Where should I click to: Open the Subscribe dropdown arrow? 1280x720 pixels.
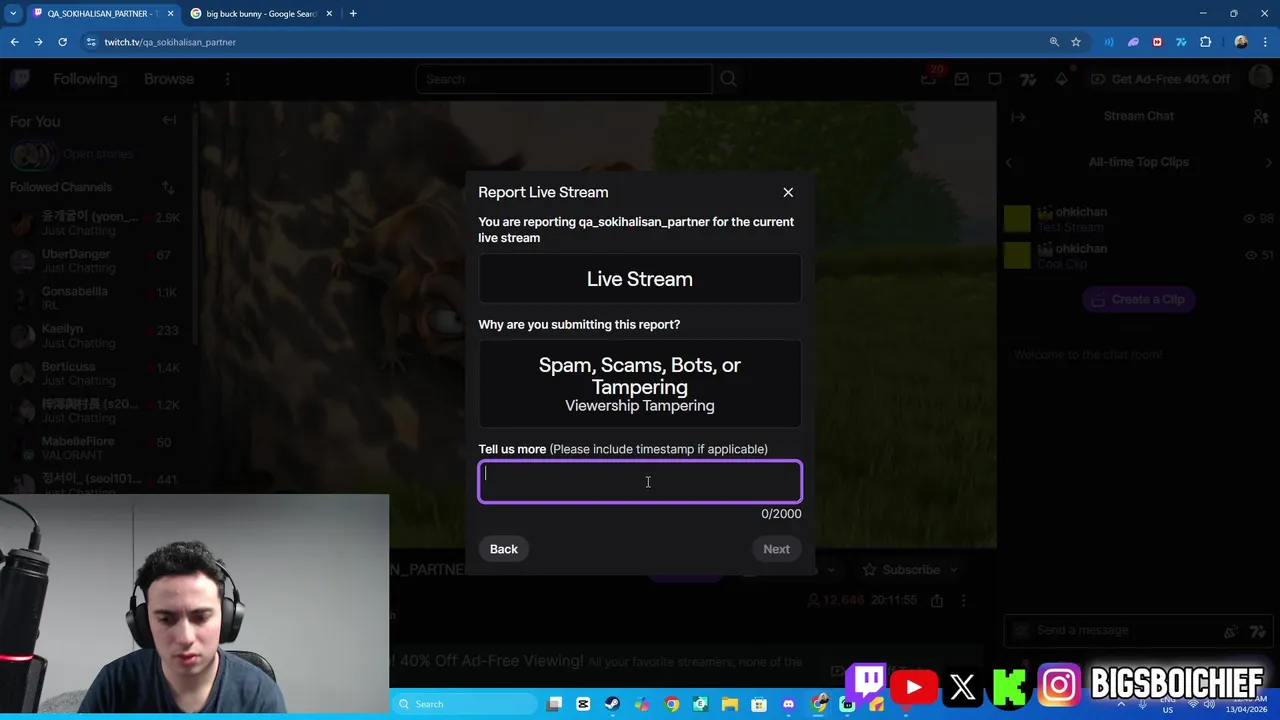tap(953, 570)
